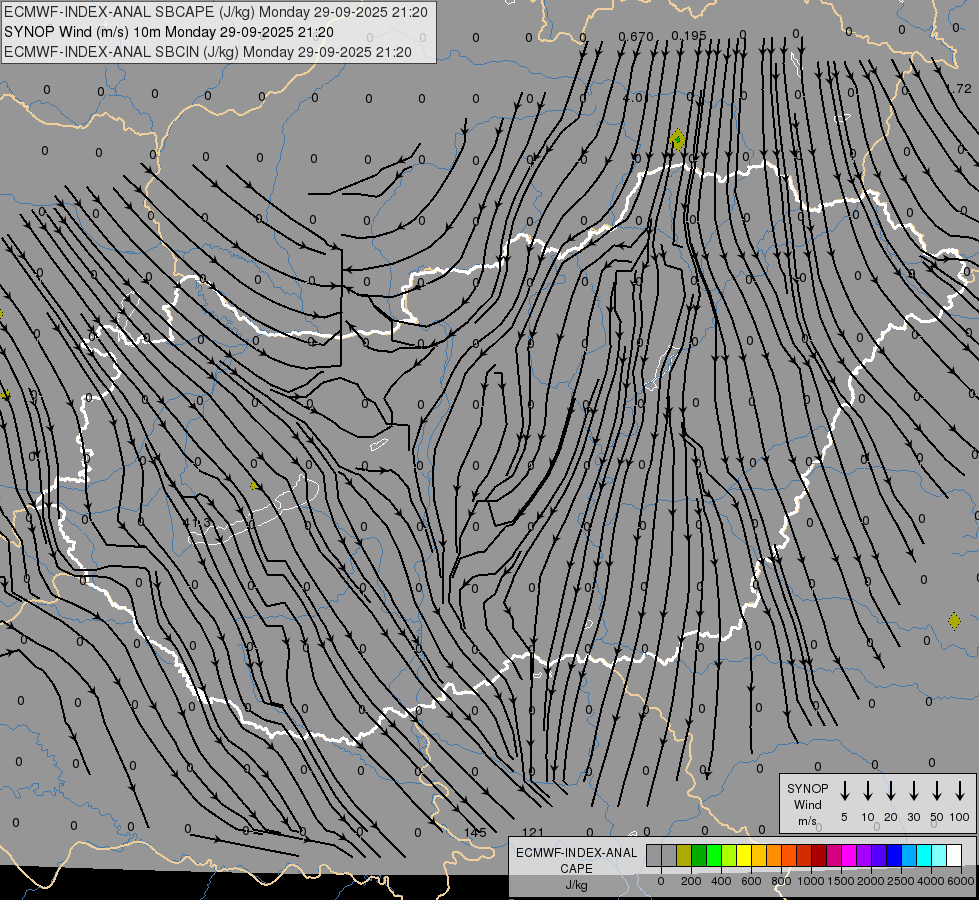Screen dimensions: 979x900
Task: Select the dark red CAPE swatch
Action: click(x=819, y=855)
